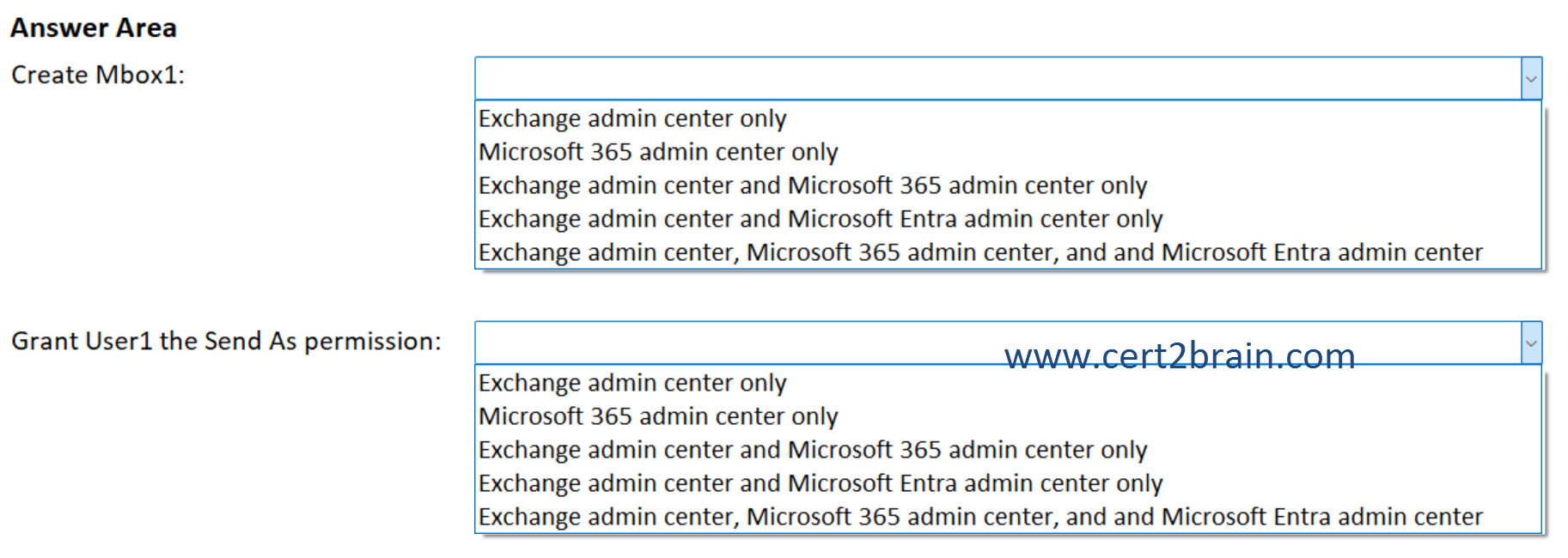Pick Exchange and Entra option for Send As

click(x=821, y=483)
